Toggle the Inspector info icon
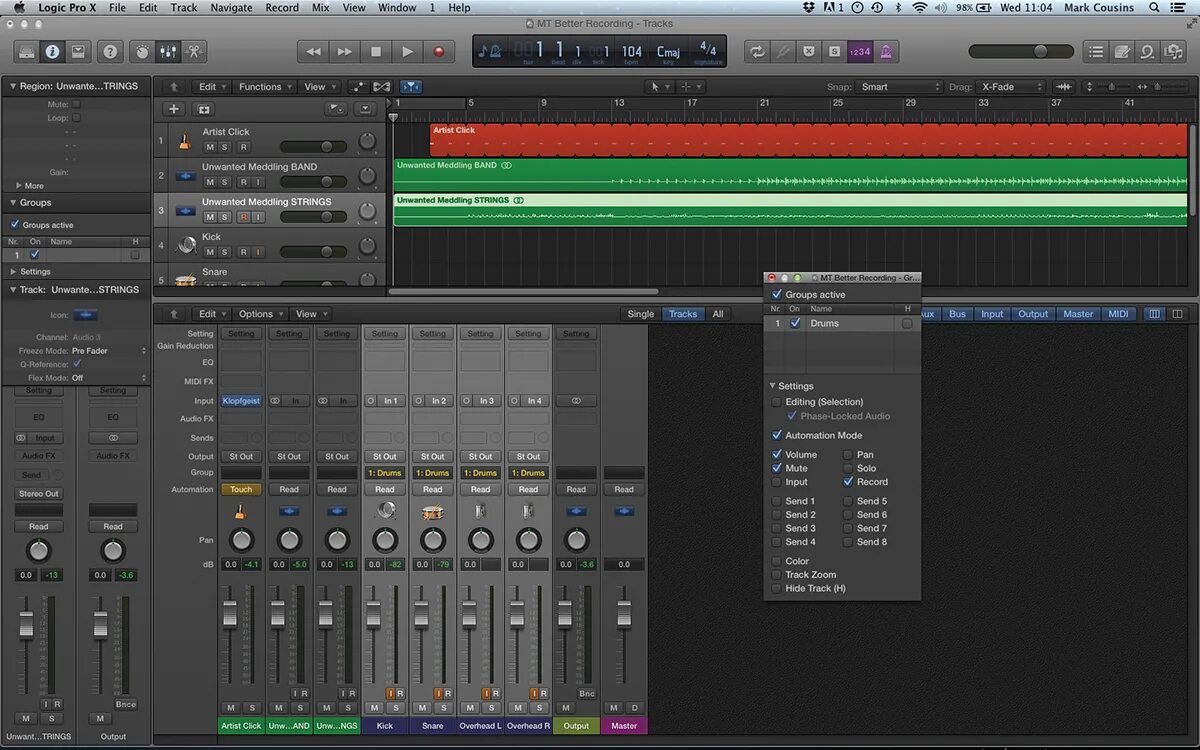This screenshot has width=1200, height=750. point(52,51)
